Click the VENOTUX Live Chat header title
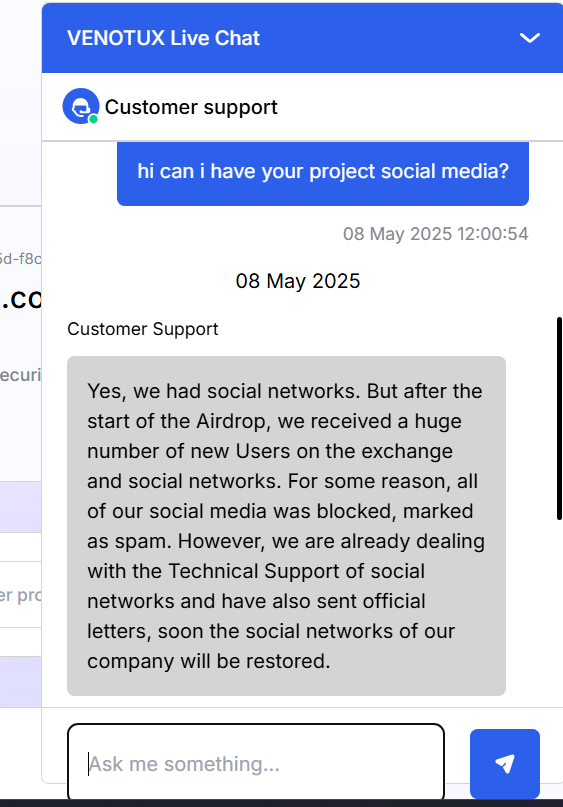563x807 pixels. (163, 38)
